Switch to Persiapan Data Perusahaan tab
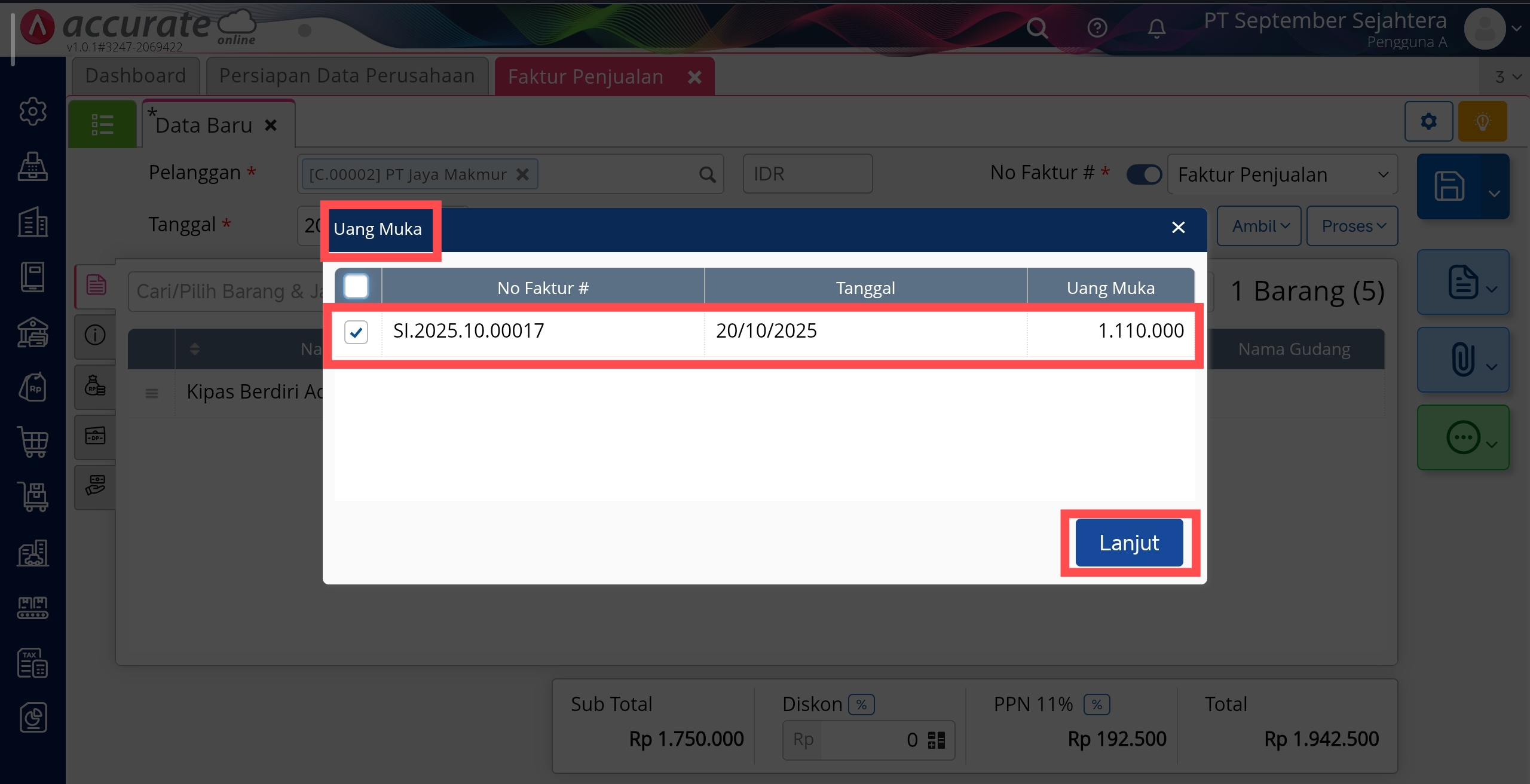1530x784 pixels. 347,76
